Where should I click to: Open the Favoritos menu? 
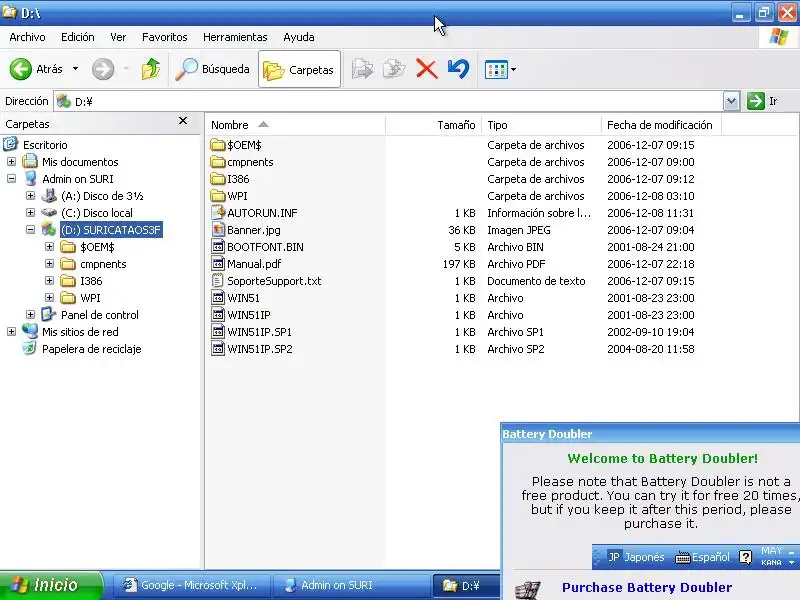(x=164, y=37)
